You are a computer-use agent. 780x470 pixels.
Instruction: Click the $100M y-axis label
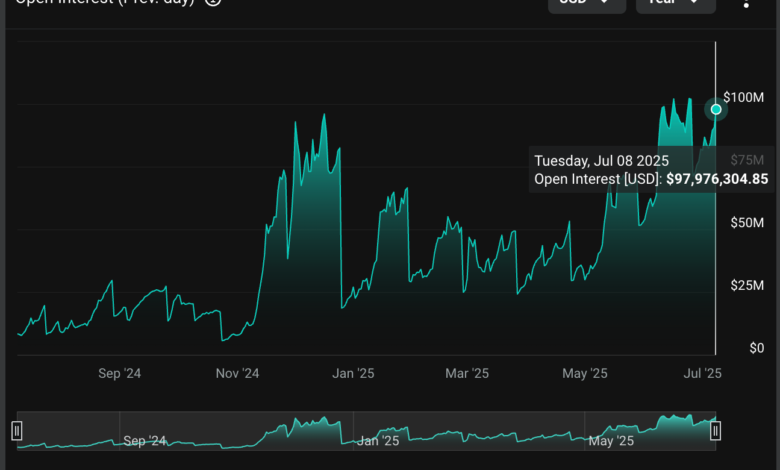744,97
